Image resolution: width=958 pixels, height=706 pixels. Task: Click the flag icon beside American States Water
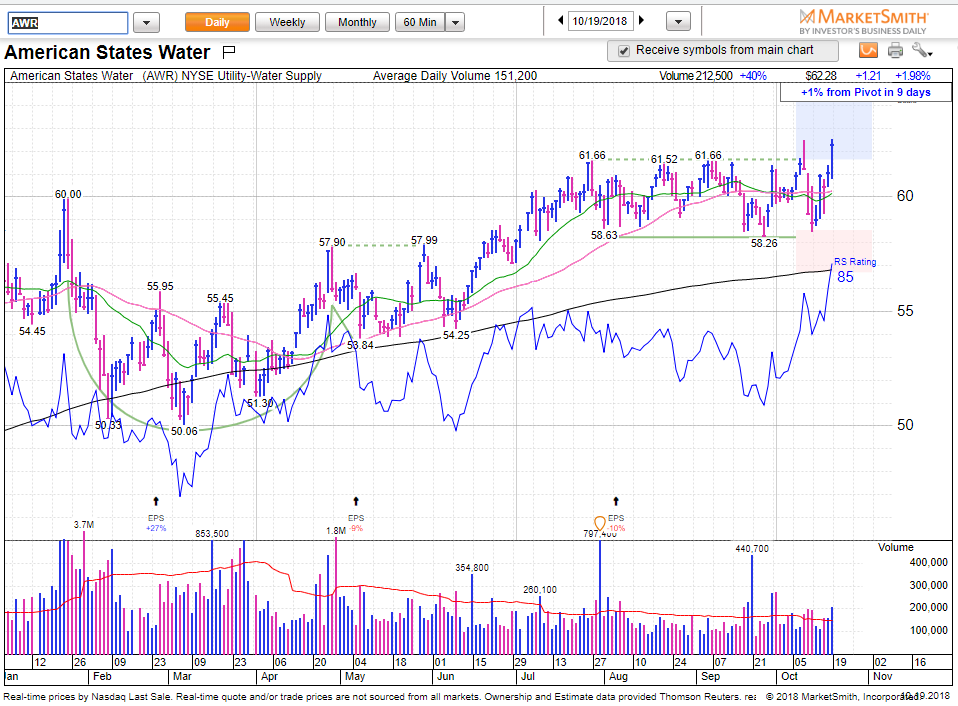[229, 53]
